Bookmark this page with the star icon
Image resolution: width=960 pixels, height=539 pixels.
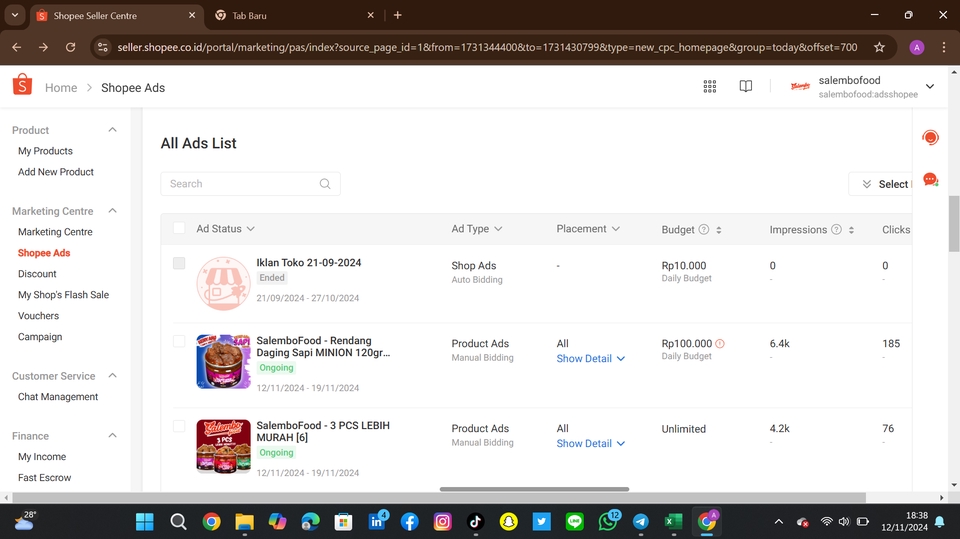tap(879, 47)
